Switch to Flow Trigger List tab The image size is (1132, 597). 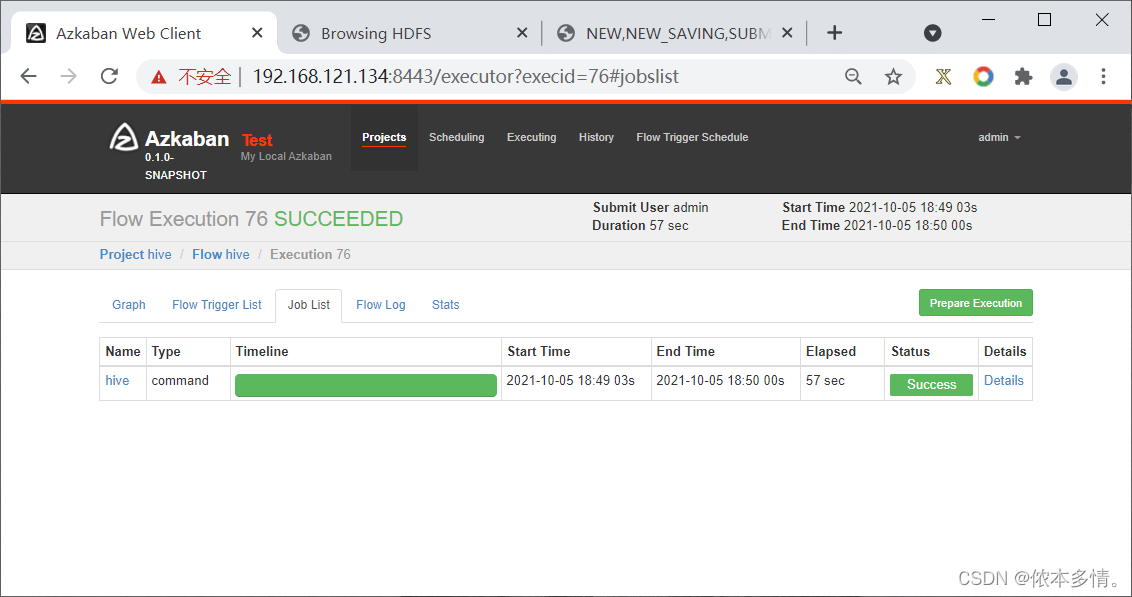(x=217, y=305)
